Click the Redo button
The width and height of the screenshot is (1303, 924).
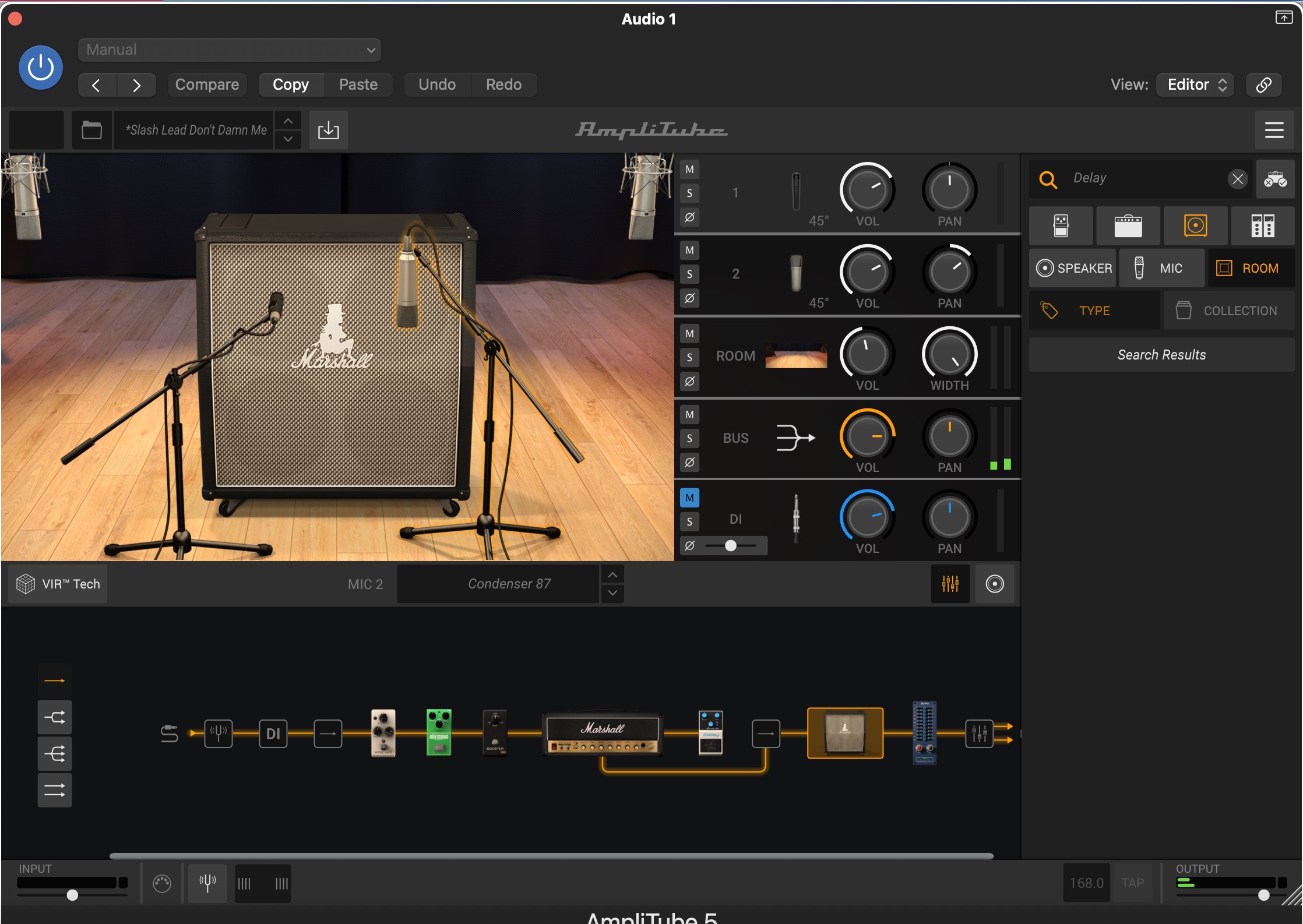click(x=504, y=85)
